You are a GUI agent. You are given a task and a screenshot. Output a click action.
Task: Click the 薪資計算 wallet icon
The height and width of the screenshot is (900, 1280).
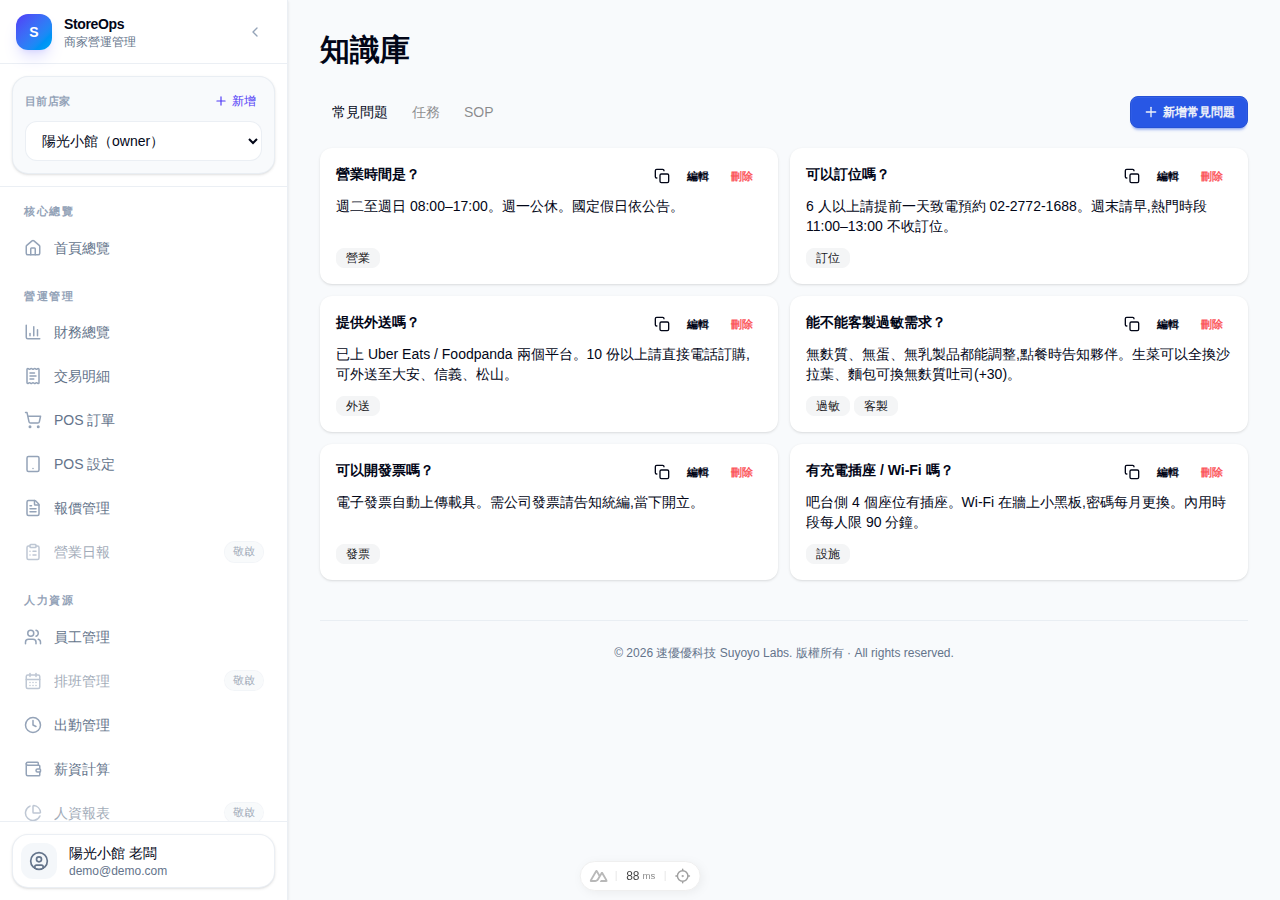click(33, 769)
